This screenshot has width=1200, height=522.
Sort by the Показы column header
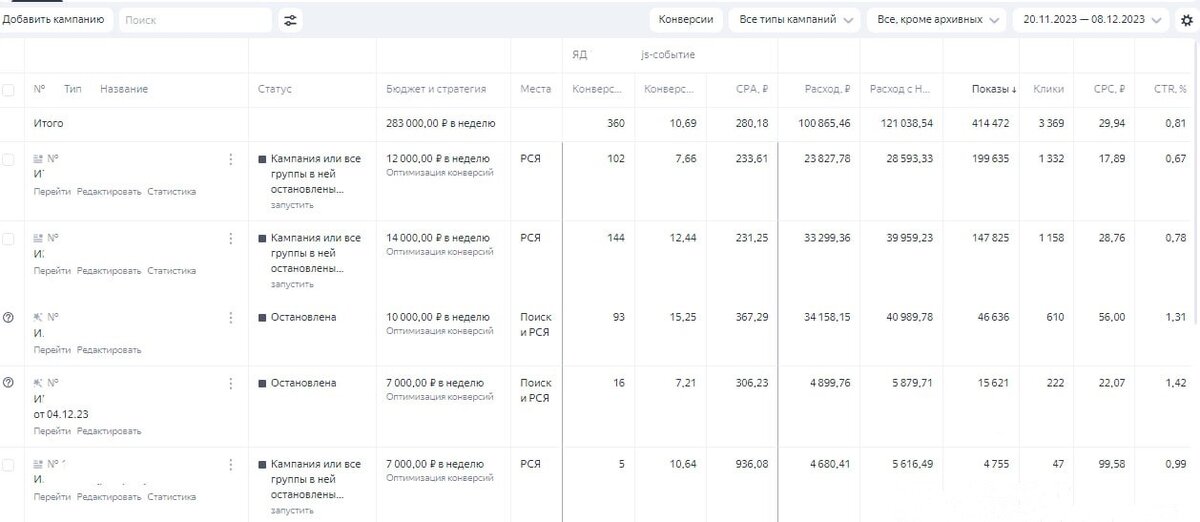(994, 89)
